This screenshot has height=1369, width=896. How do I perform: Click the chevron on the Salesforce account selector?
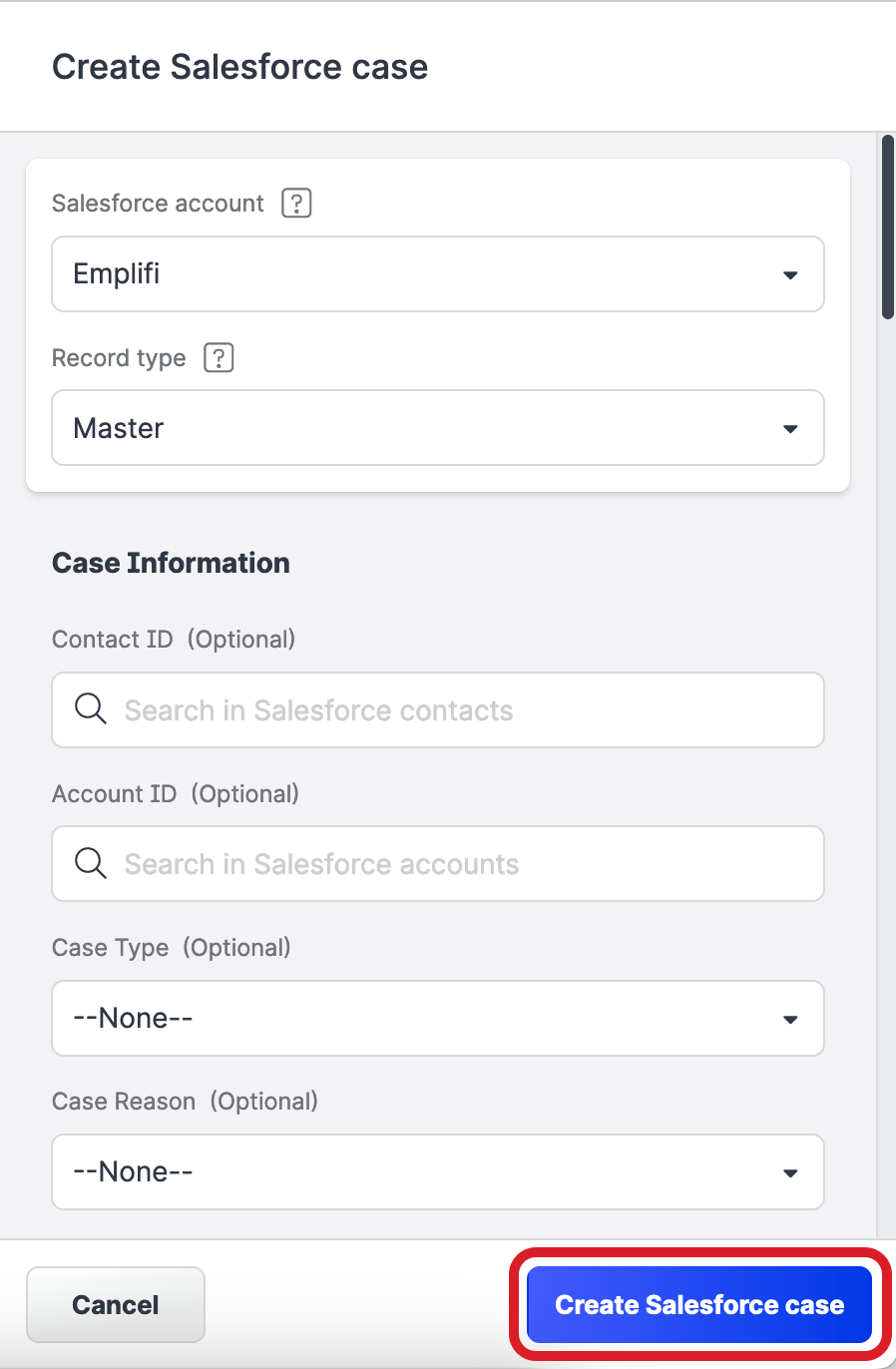pyautogui.click(x=790, y=273)
